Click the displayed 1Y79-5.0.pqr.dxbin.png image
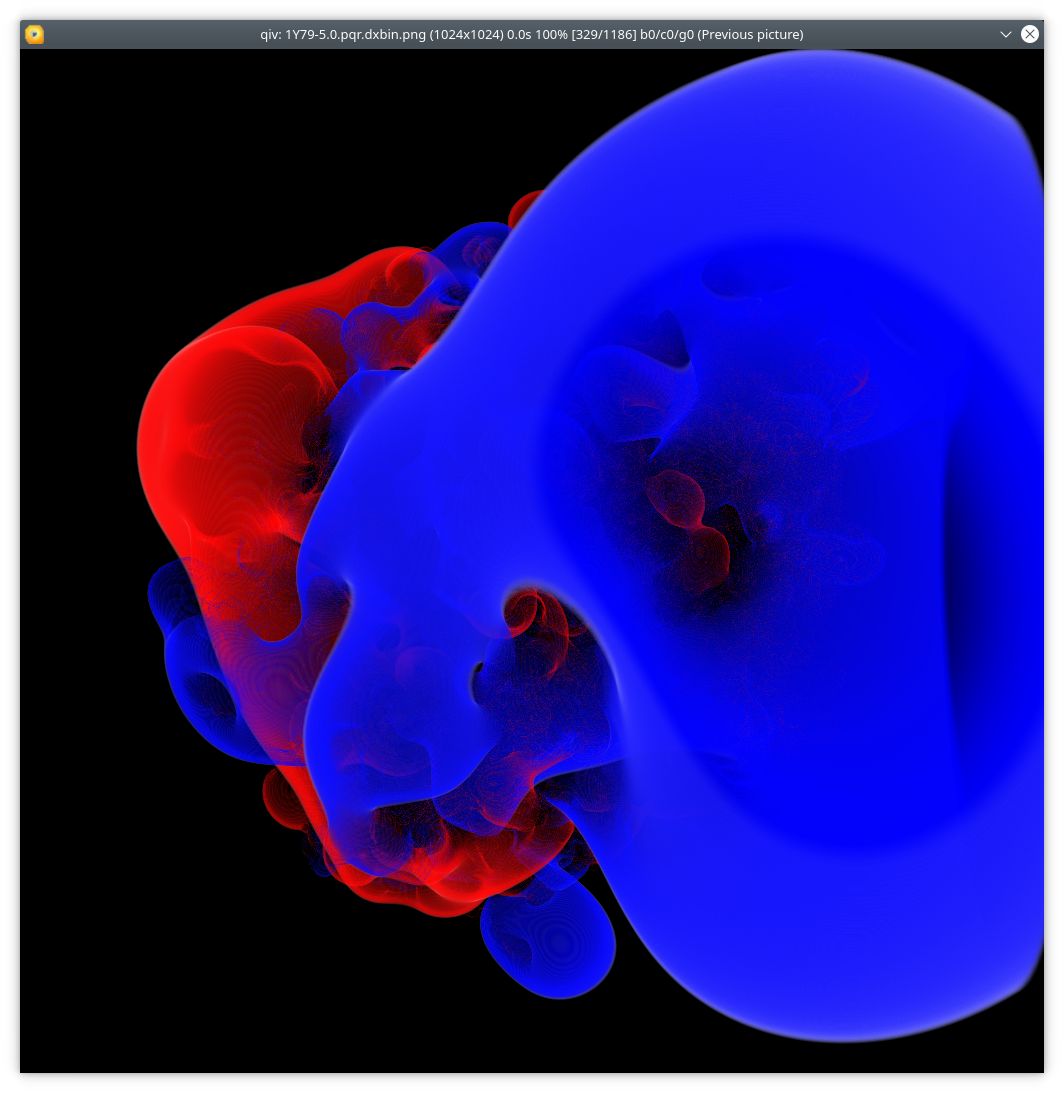 [532, 560]
